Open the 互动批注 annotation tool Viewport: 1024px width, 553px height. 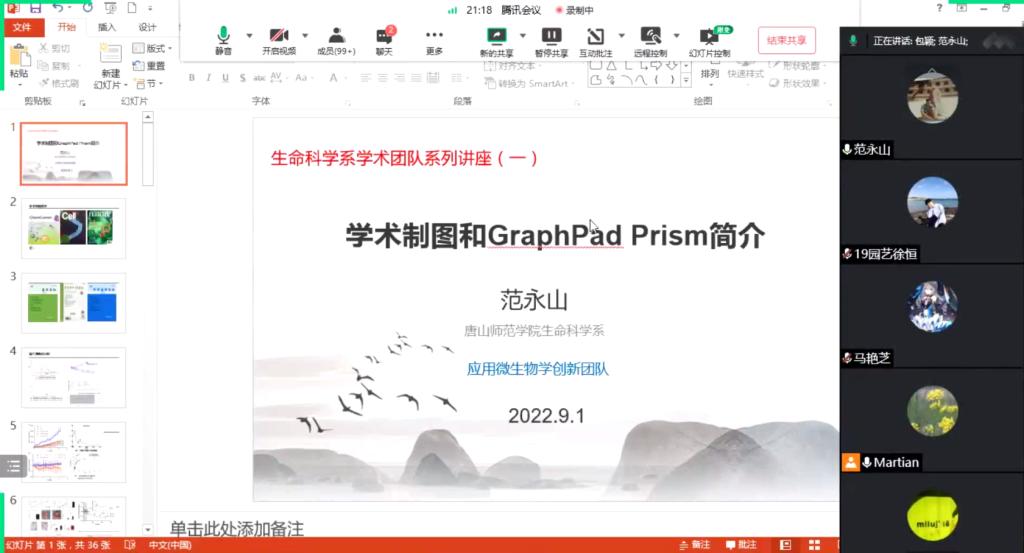[595, 38]
